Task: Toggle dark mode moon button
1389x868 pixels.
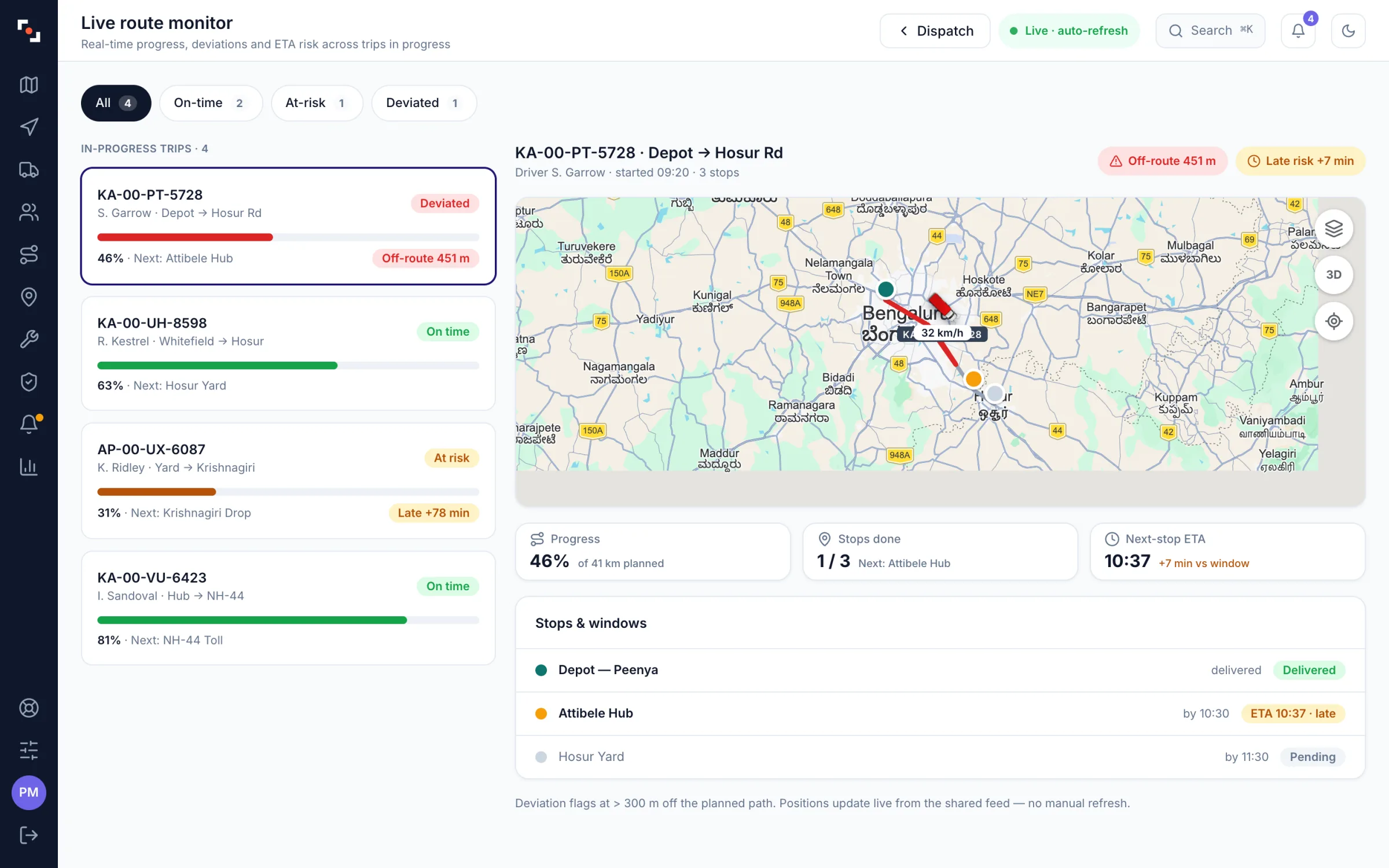Action: [x=1348, y=31]
